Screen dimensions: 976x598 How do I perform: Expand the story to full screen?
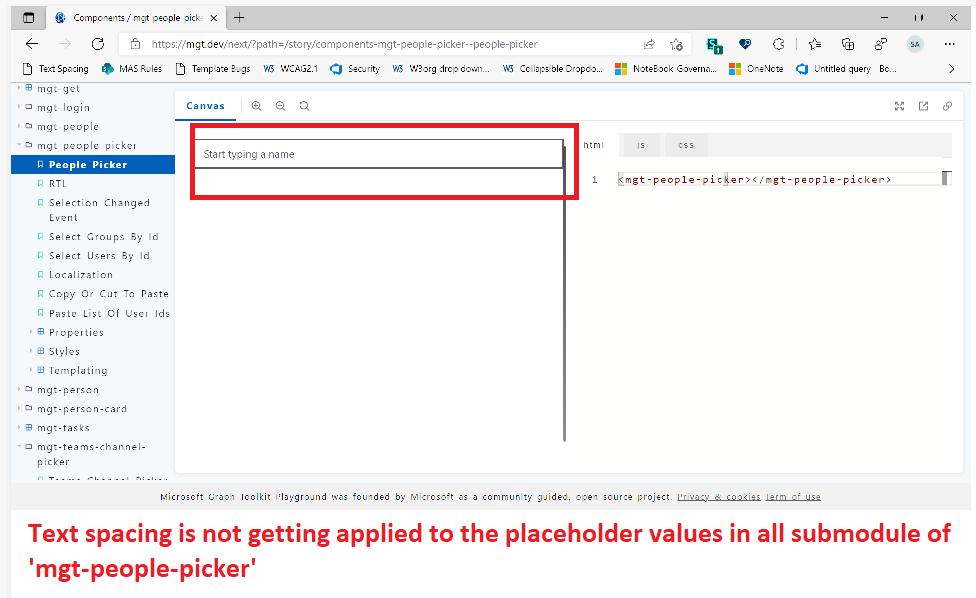[x=899, y=105]
